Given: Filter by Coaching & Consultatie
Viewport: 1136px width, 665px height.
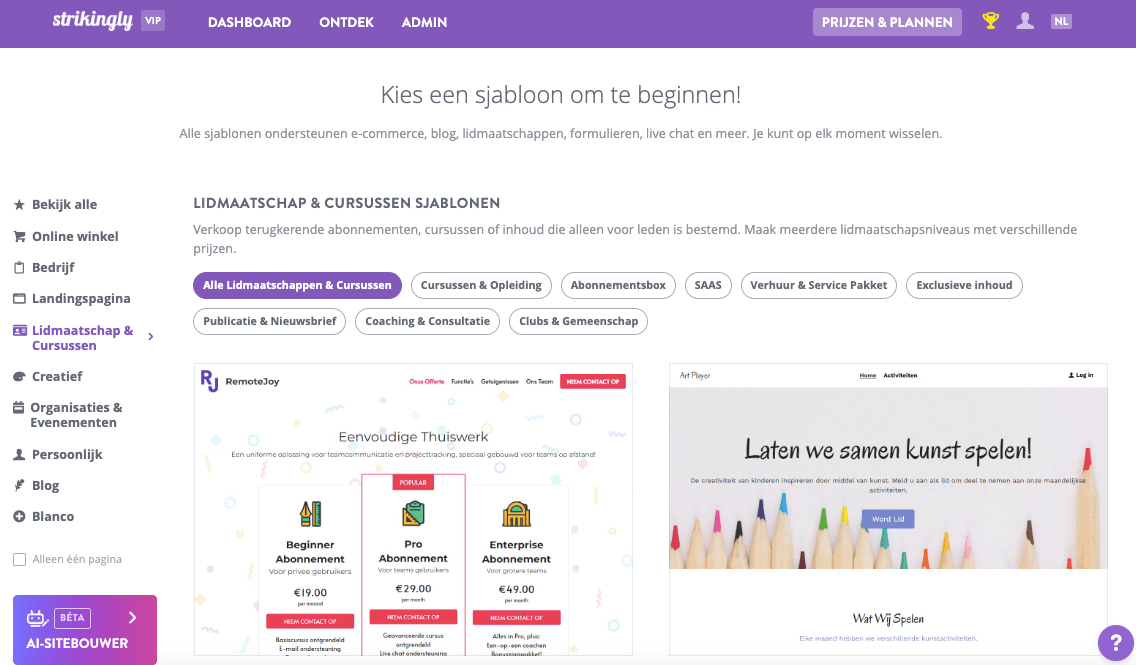Looking at the screenshot, I should (x=427, y=322).
